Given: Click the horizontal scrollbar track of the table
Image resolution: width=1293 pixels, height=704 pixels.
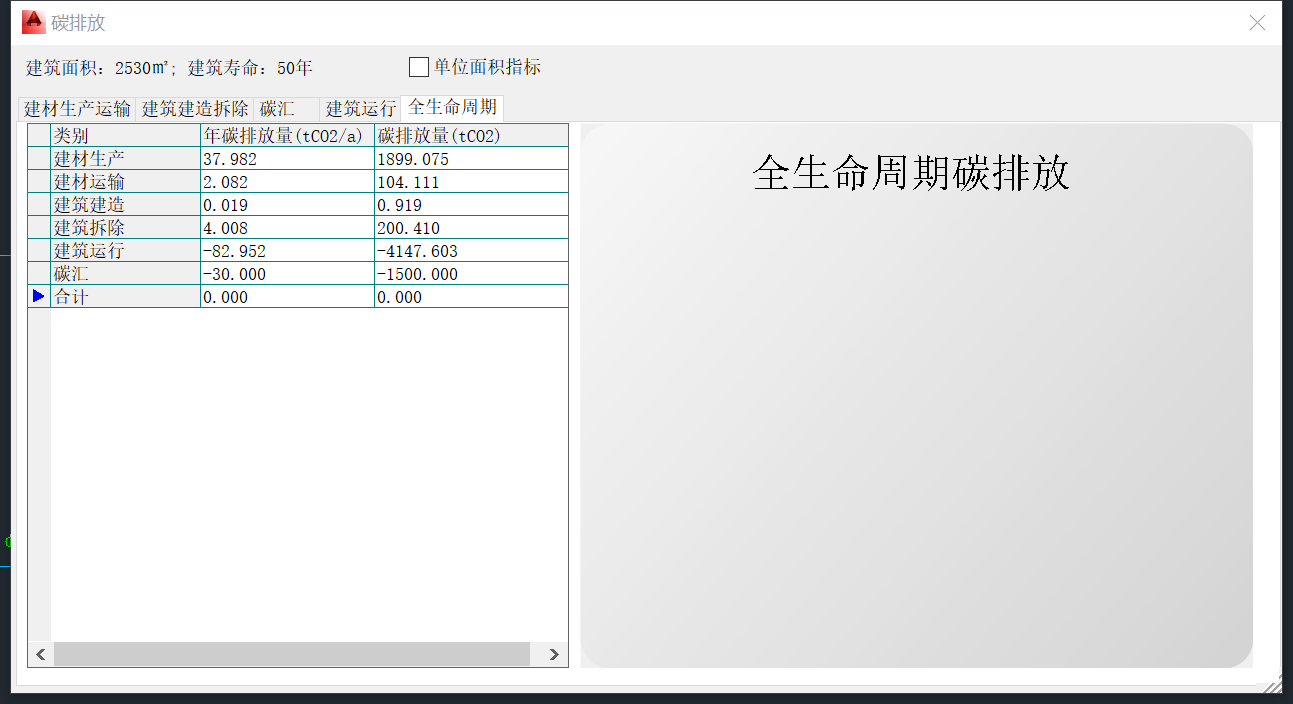Looking at the screenshot, I should tap(291, 654).
